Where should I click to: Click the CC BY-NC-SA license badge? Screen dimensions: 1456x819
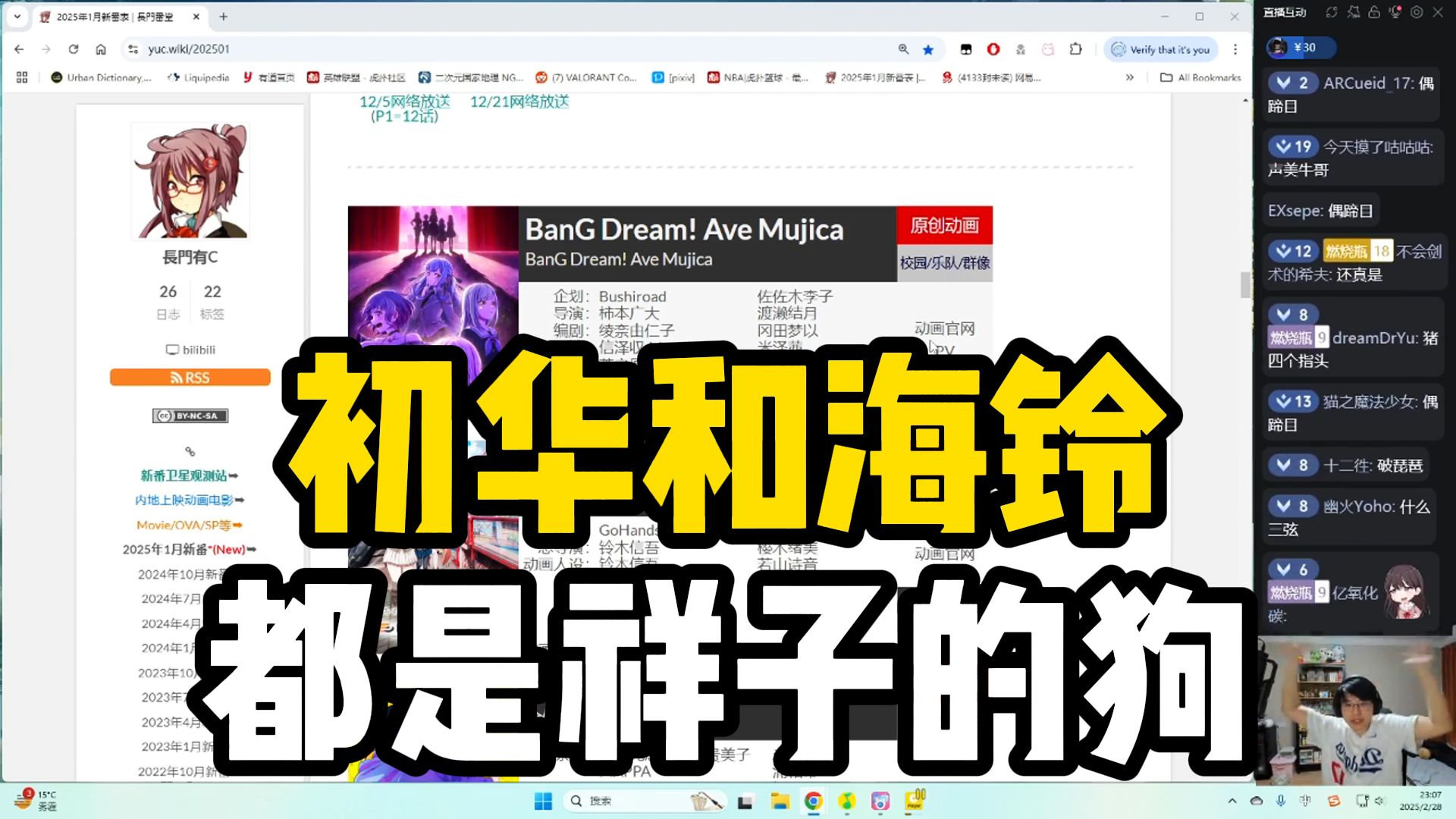pos(190,416)
